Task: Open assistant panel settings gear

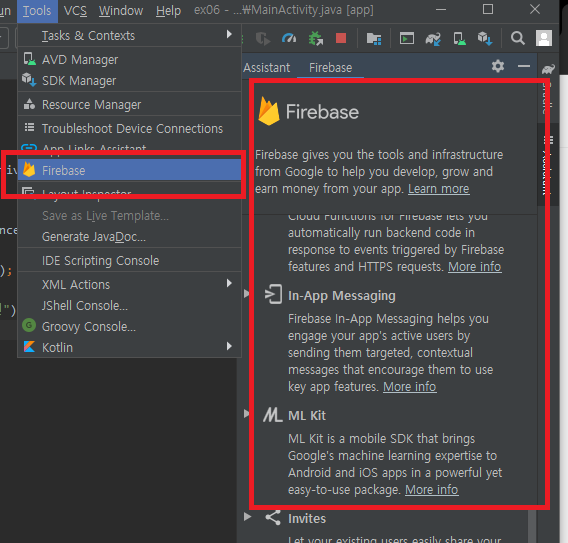Action: click(498, 66)
